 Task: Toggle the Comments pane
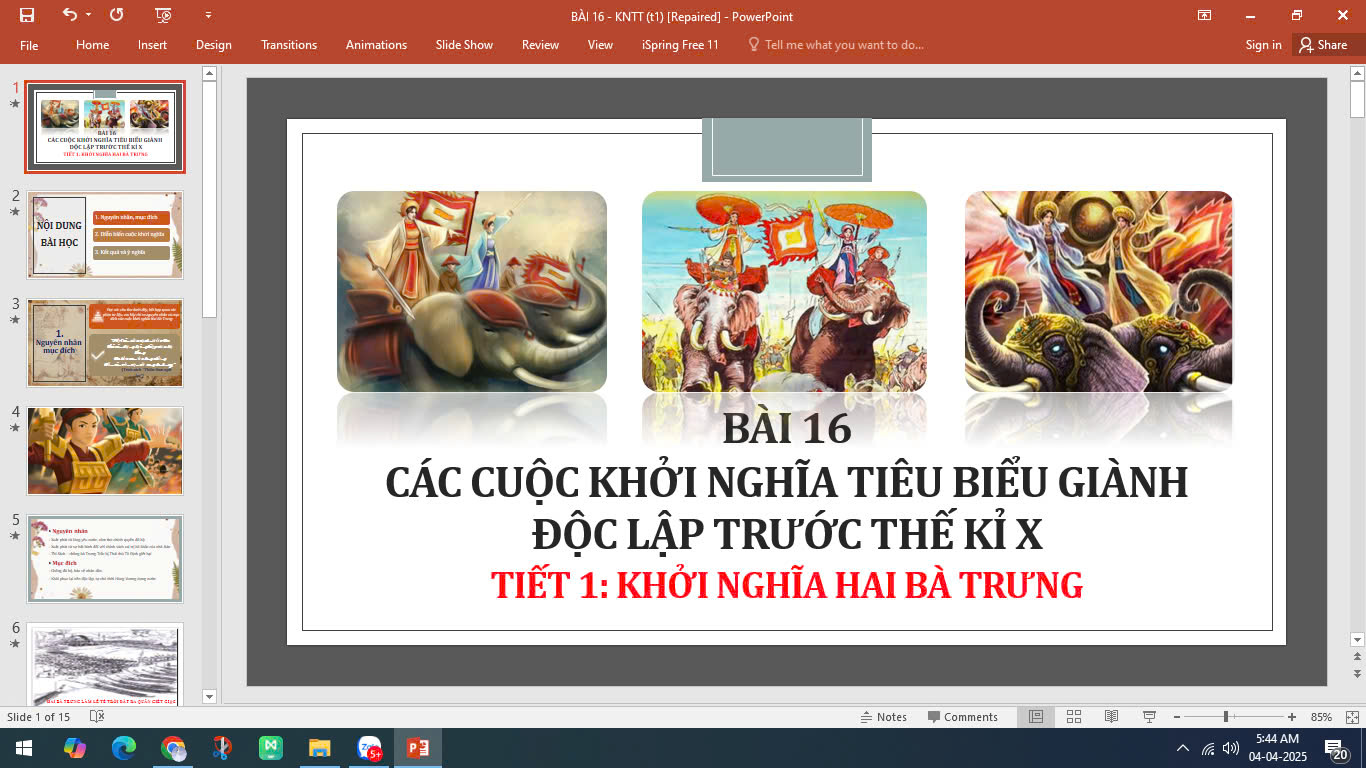coord(962,717)
